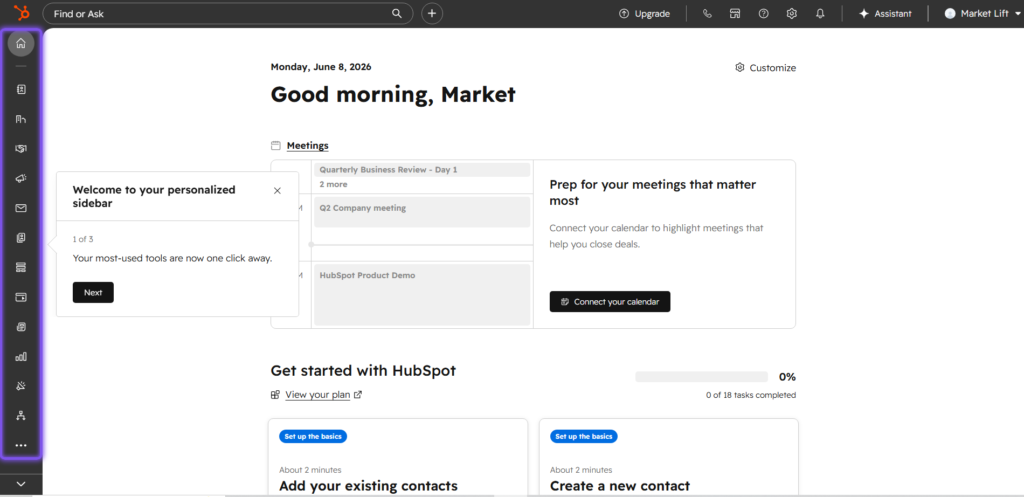1024x497 pixels.
Task: Open the wallet commerce icon in sidebar
Action: pos(21,297)
